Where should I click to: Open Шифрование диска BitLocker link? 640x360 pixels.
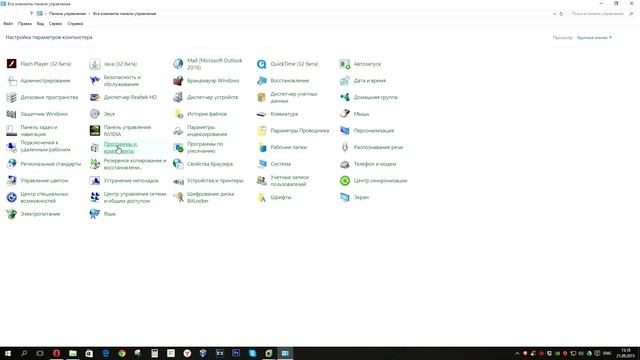tap(210, 197)
